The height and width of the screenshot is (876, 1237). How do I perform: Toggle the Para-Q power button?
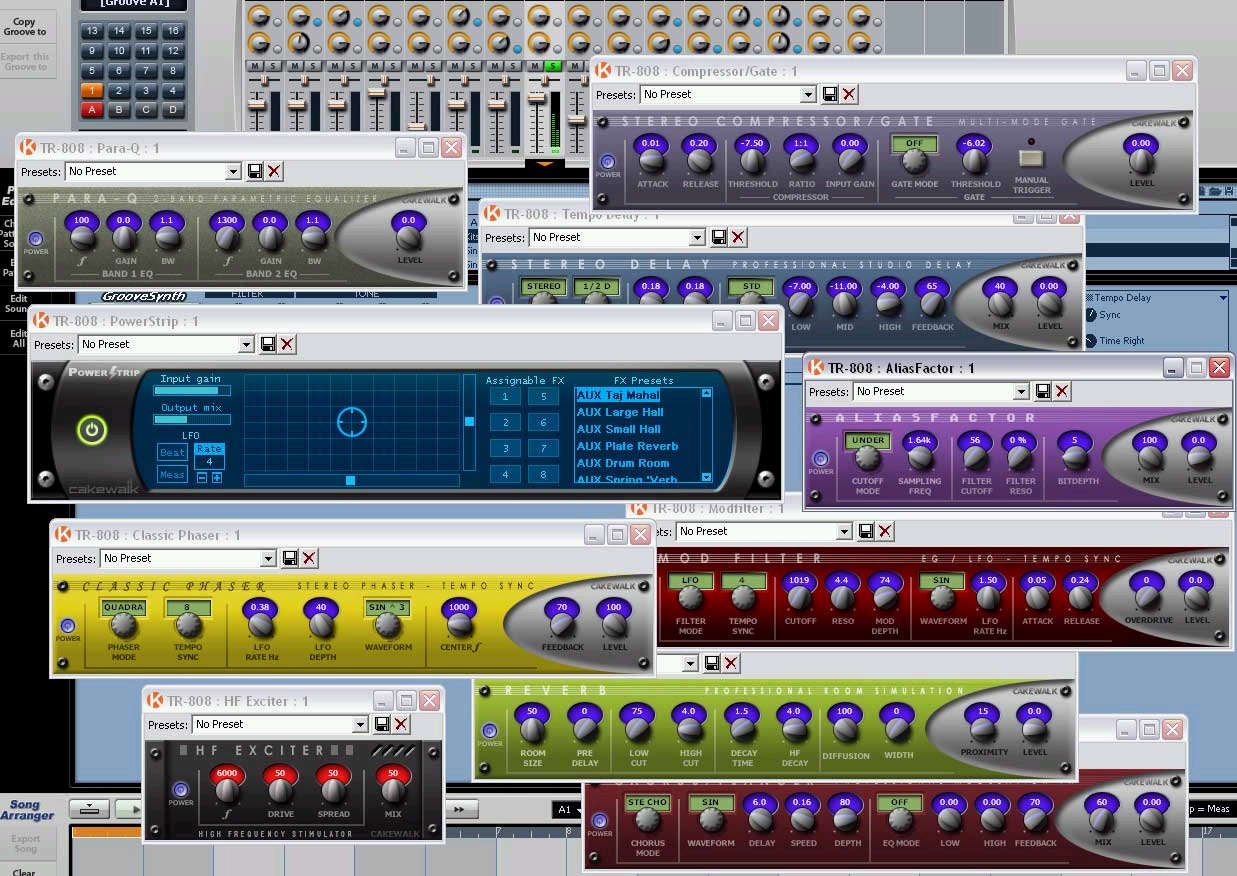[36, 240]
